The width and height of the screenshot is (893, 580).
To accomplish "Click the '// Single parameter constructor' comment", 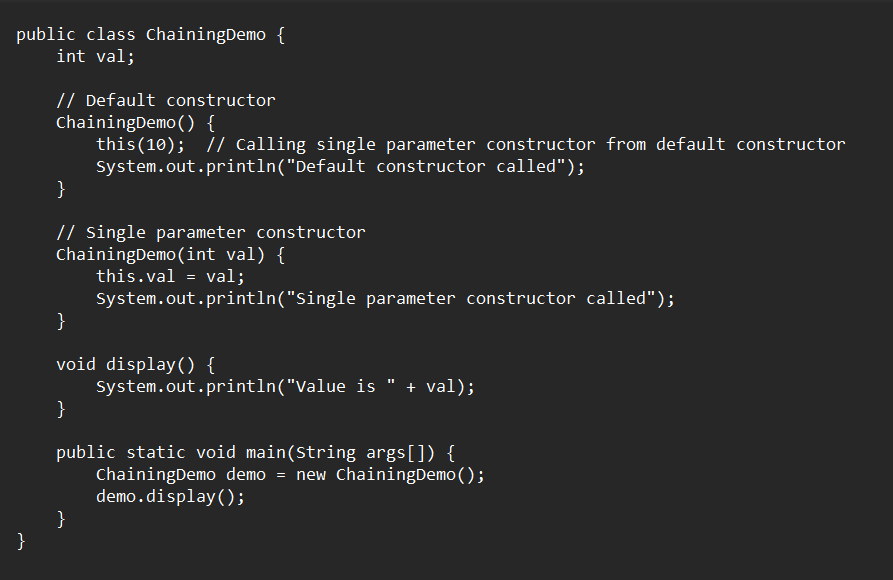I will pos(211,232).
